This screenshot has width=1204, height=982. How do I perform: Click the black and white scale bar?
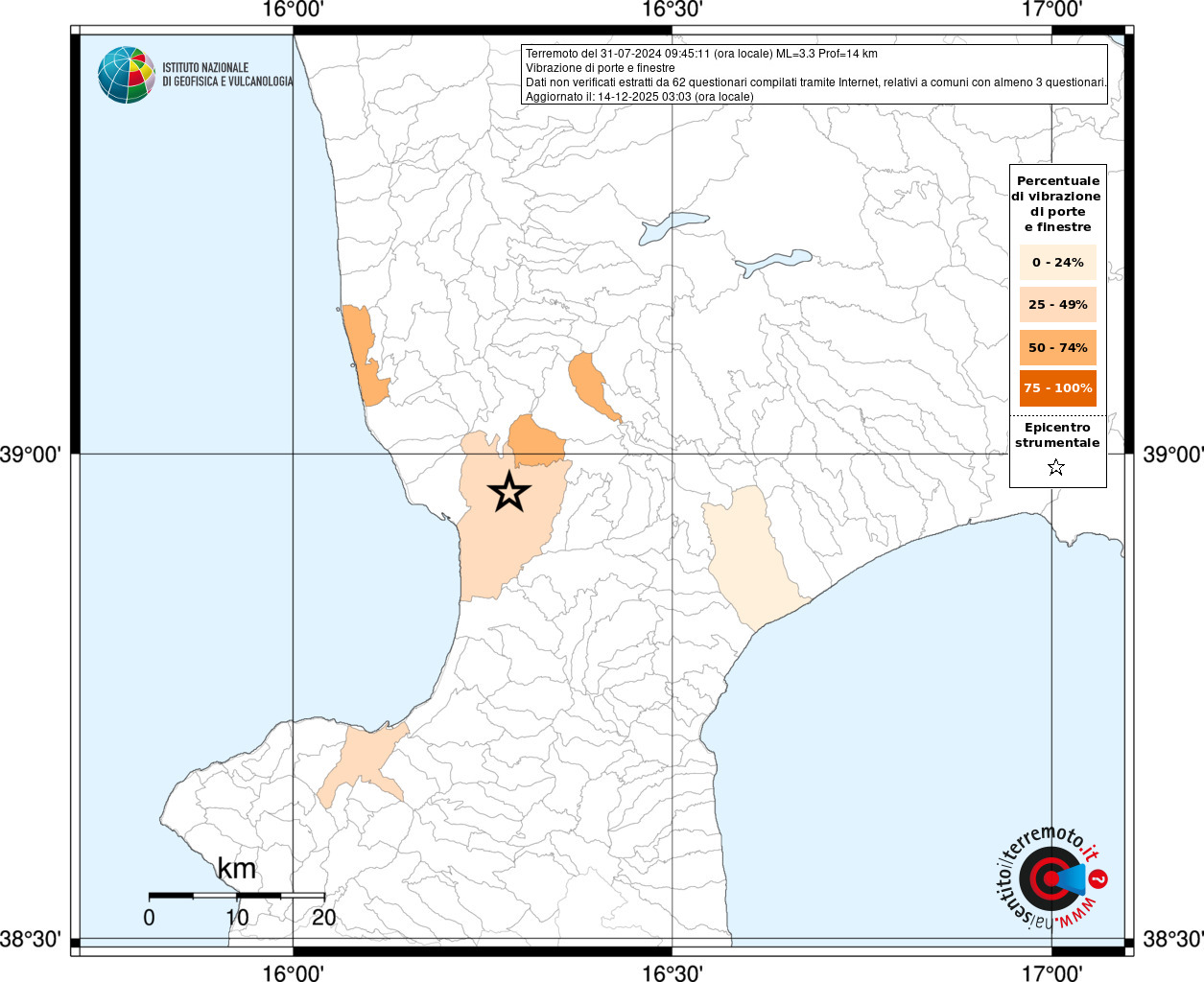pos(237,896)
